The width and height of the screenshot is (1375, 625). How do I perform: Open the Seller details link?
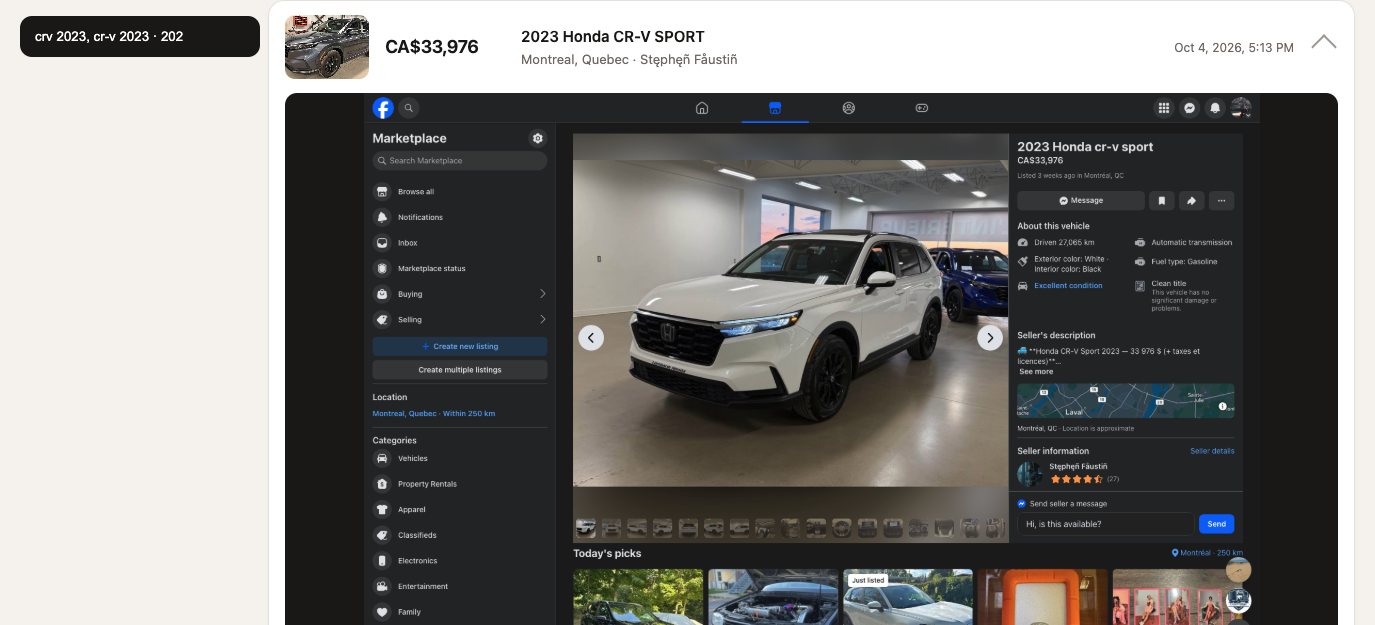click(x=1212, y=451)
